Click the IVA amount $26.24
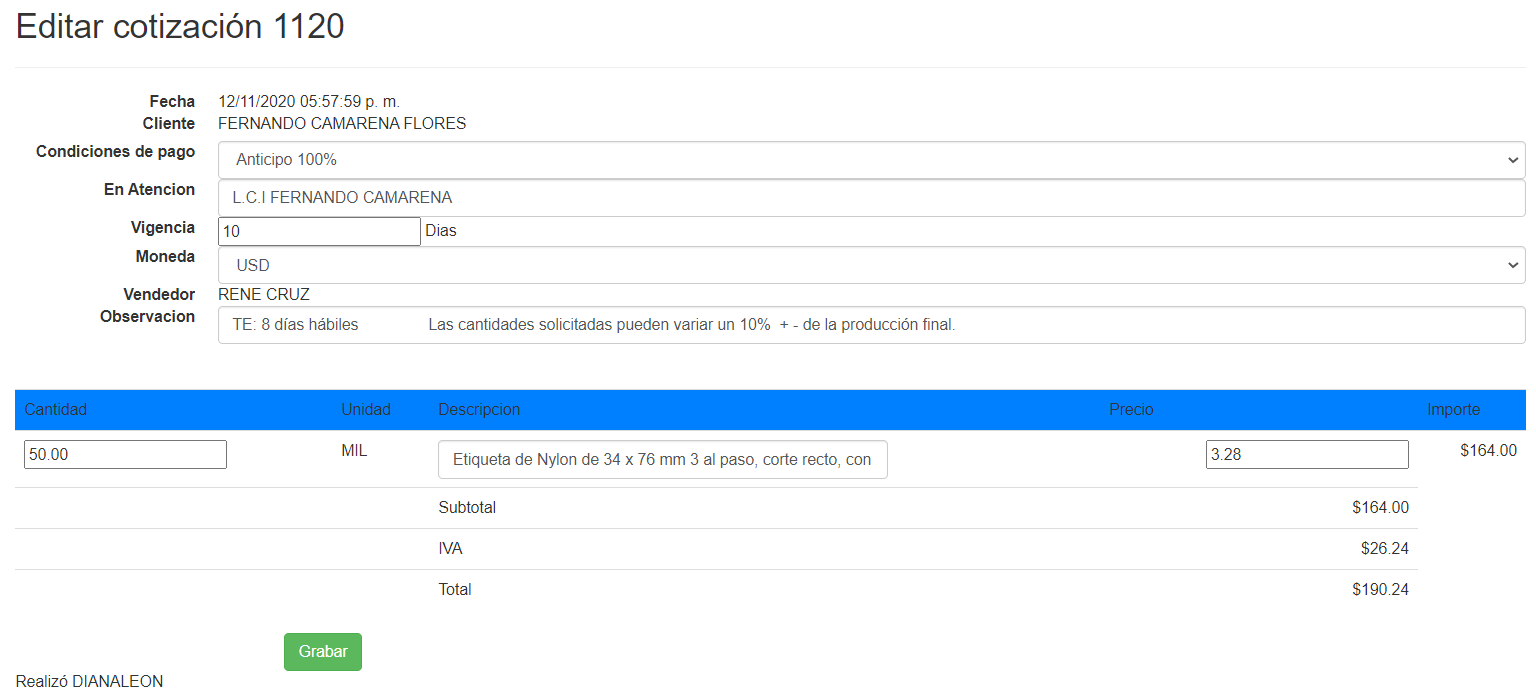 (1385, 549)
